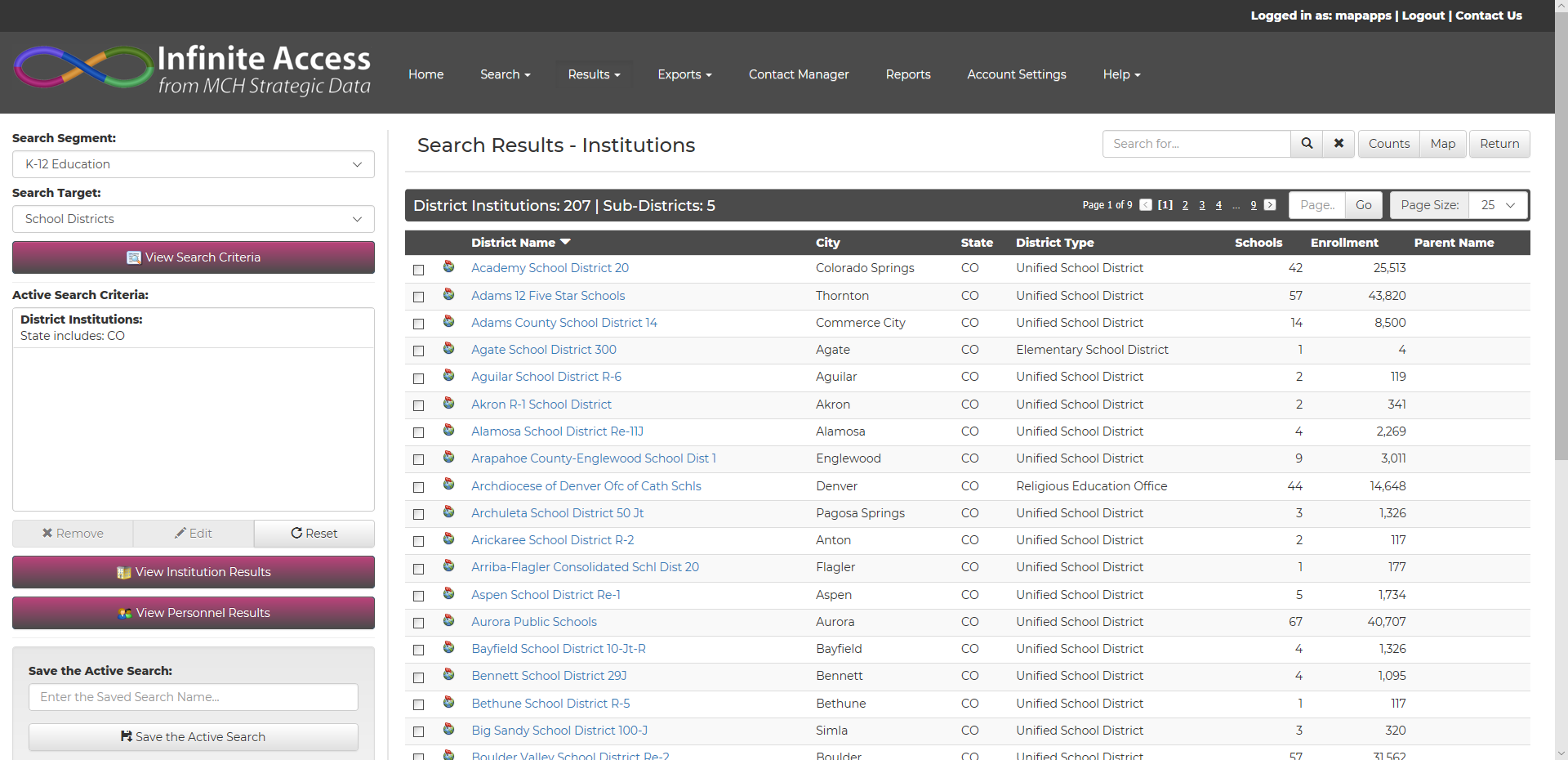Check the Aurora Public Schools row box
Screen dimensions: 1568x760
coord(419,623)
